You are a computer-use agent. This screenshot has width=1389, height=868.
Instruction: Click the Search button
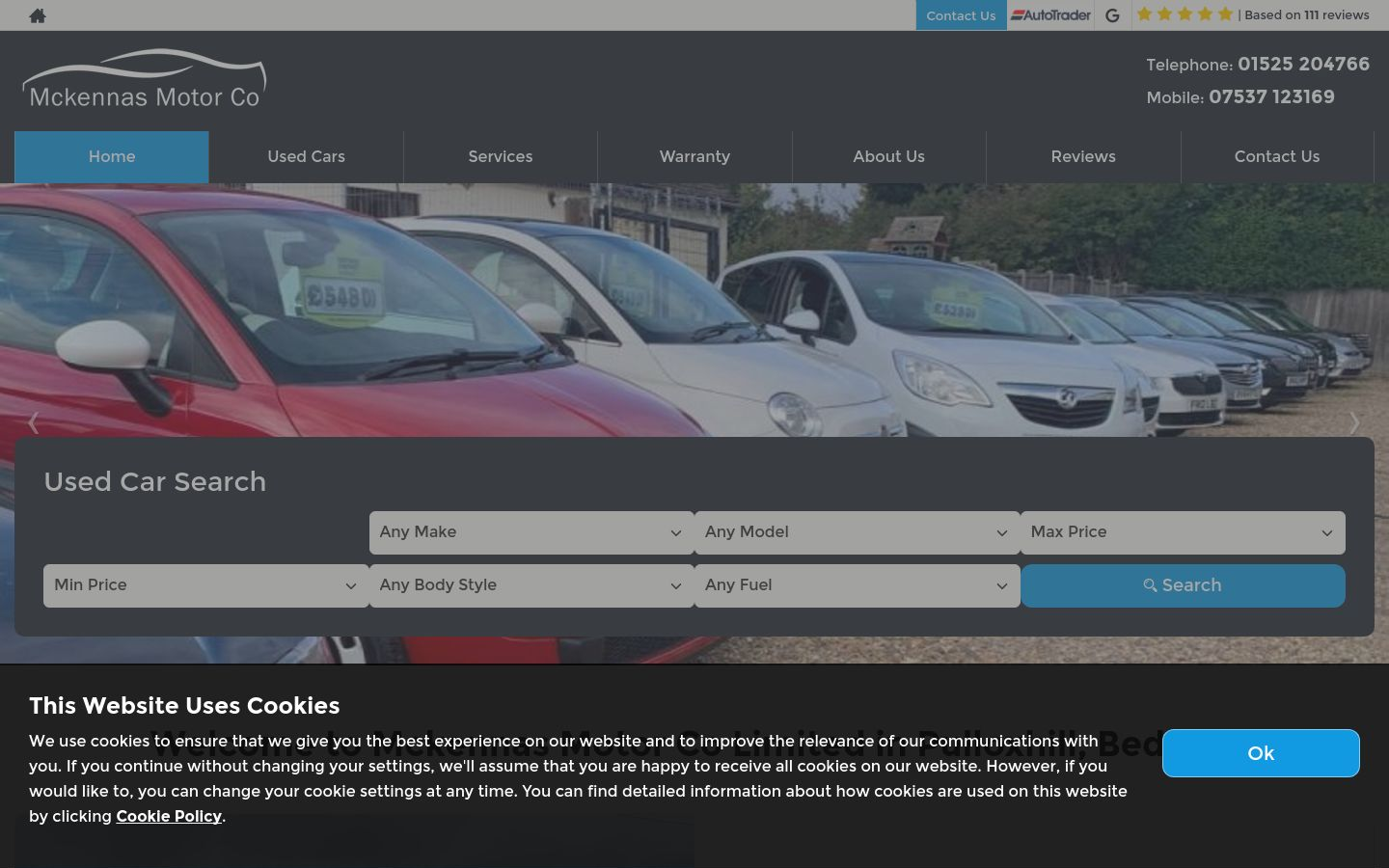[1183, 585]
